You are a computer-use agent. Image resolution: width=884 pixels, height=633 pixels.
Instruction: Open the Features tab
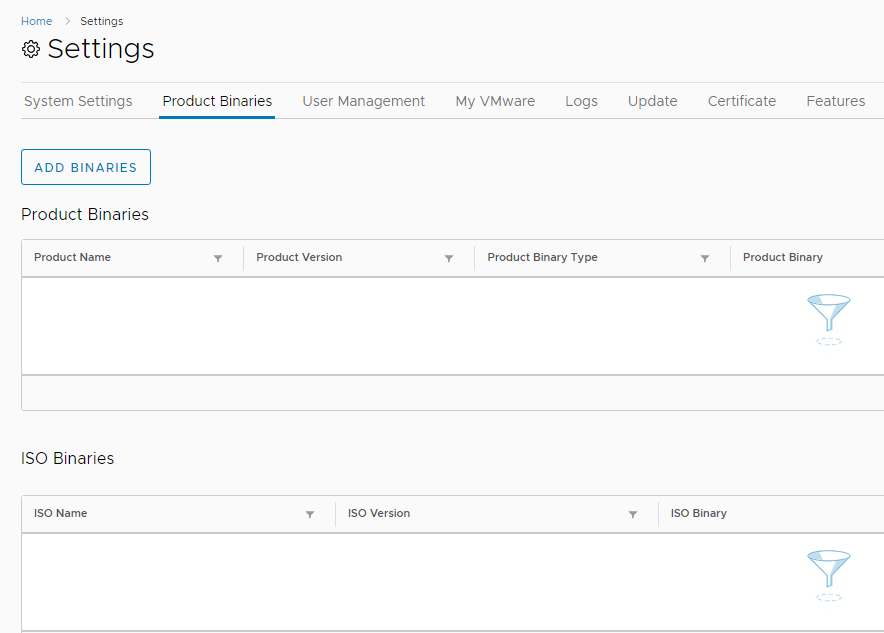pyautogui.click(x=836, y=101)
